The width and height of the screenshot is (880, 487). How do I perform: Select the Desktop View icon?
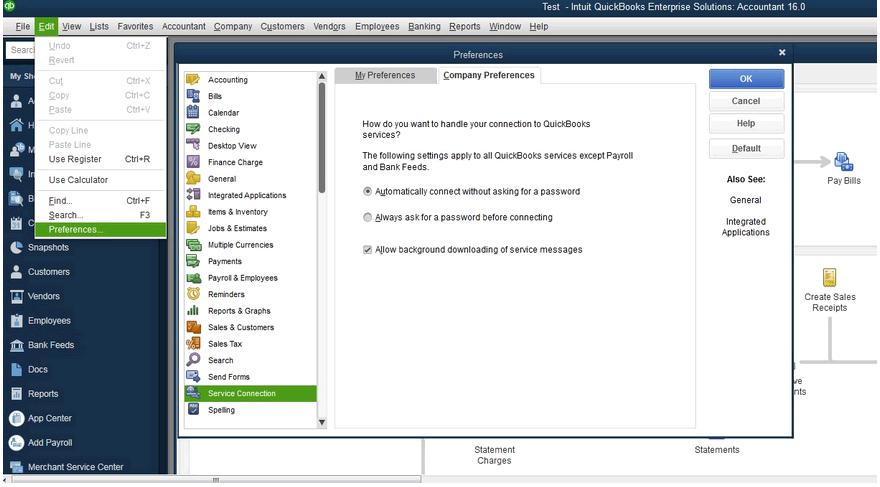[x=193, y=145]
